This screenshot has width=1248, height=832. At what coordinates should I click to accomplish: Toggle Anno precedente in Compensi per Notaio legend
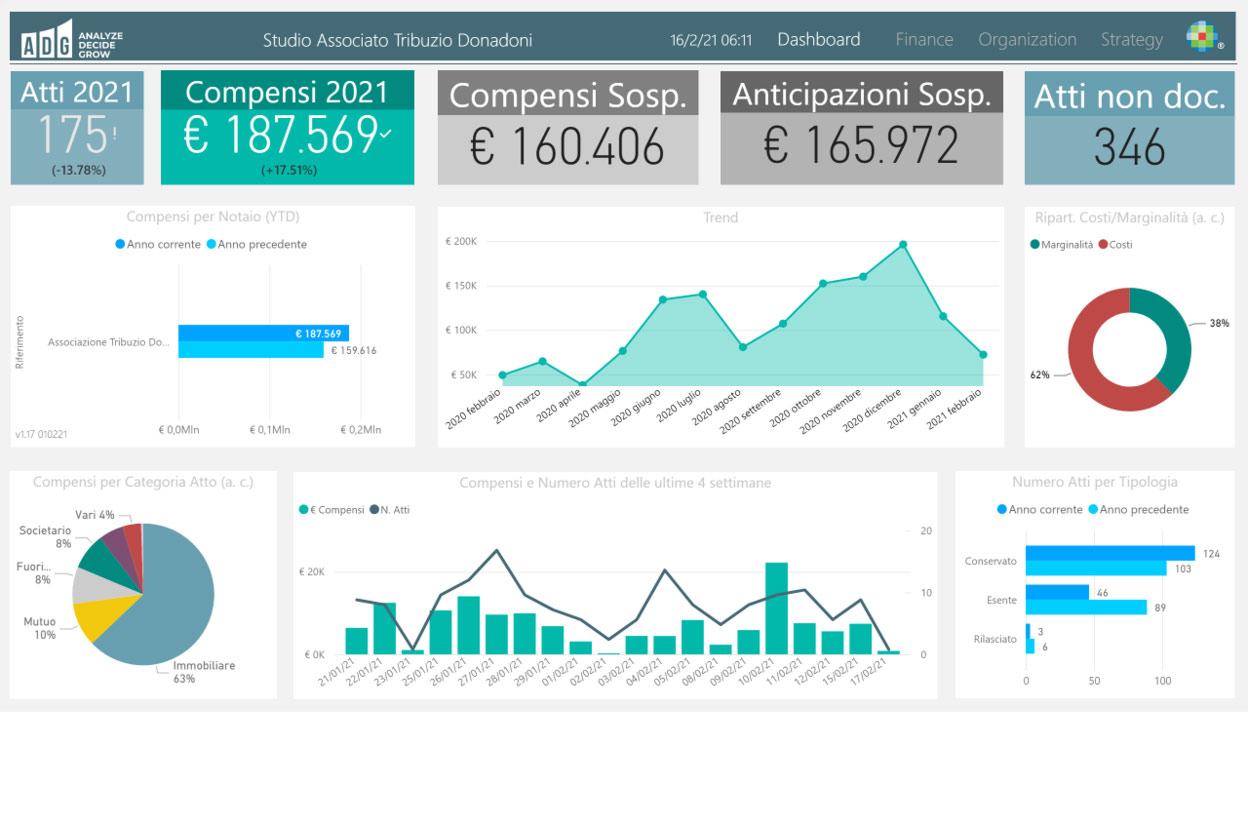click(212, 245)
